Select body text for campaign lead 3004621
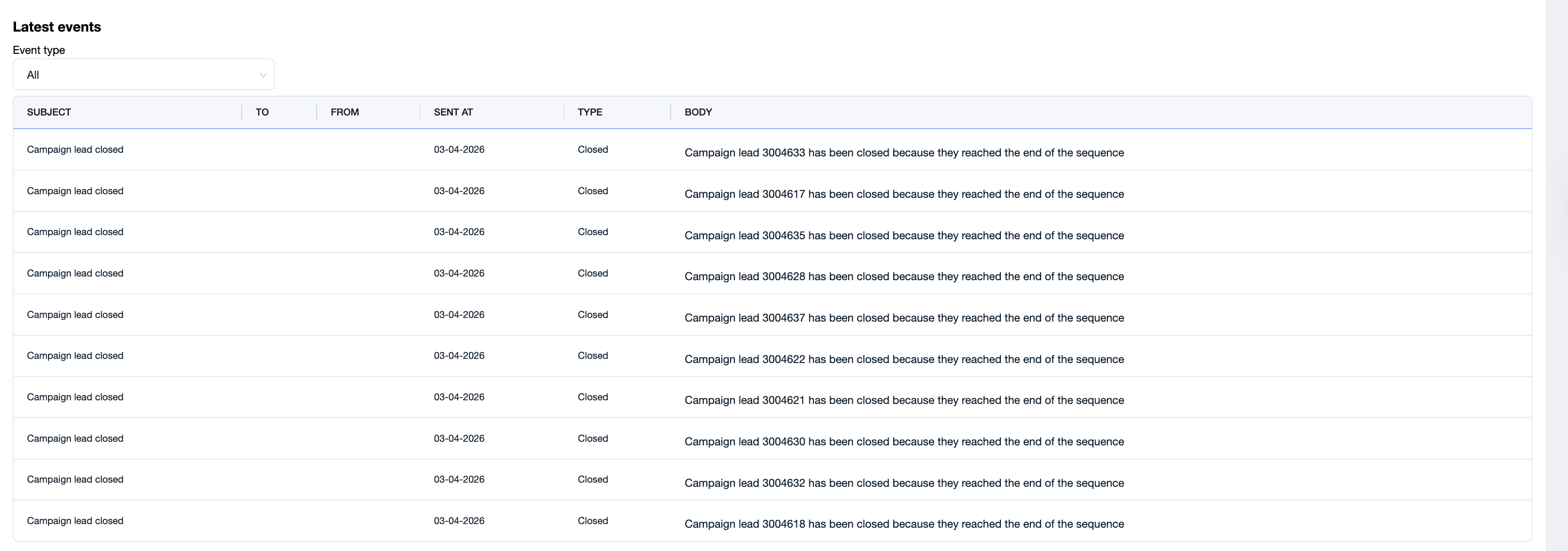This screenshot has height=551, width=1568. 904,400
